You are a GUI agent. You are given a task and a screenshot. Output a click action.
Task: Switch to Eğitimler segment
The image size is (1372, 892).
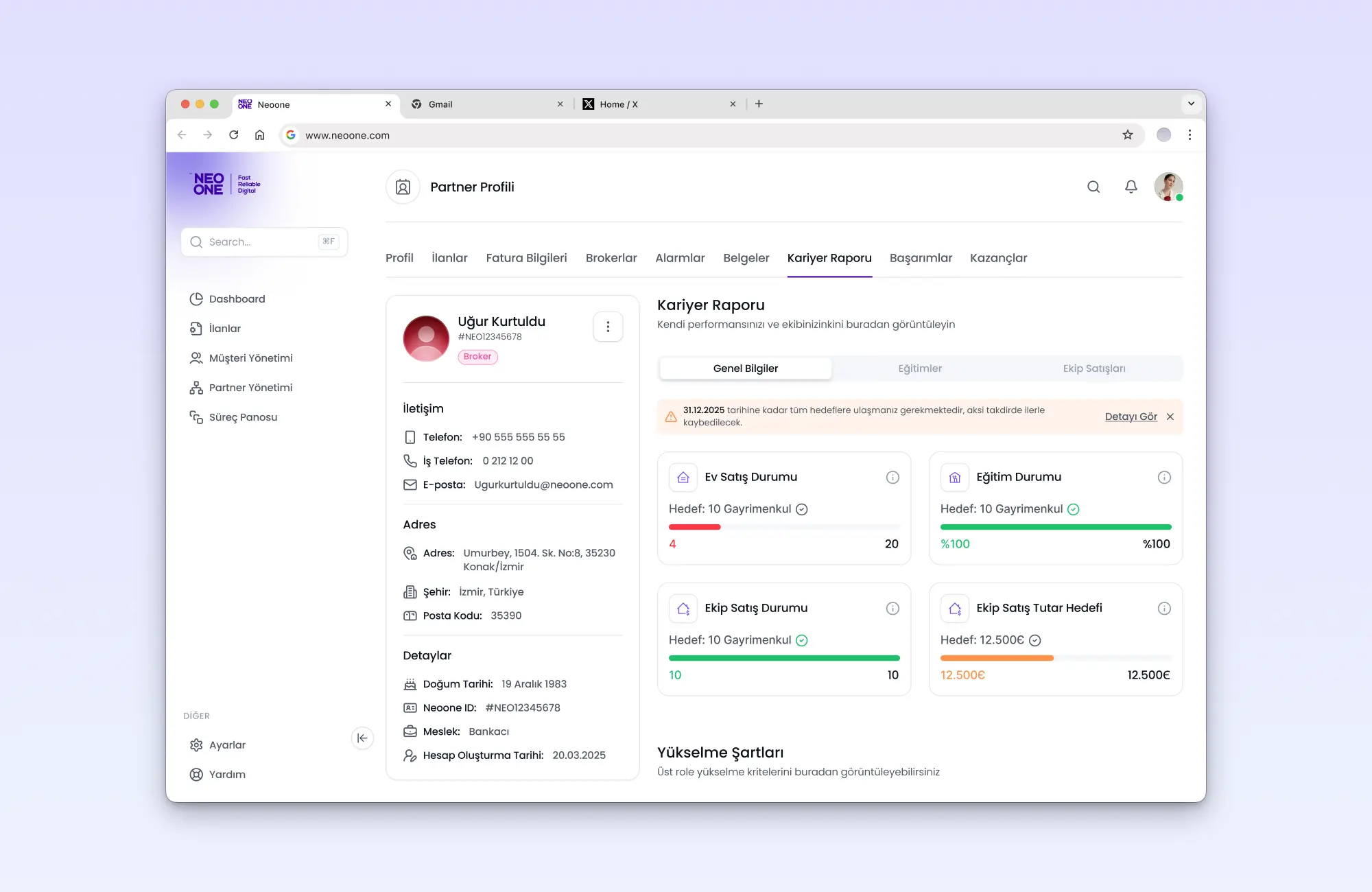click(x=919, y=368)
